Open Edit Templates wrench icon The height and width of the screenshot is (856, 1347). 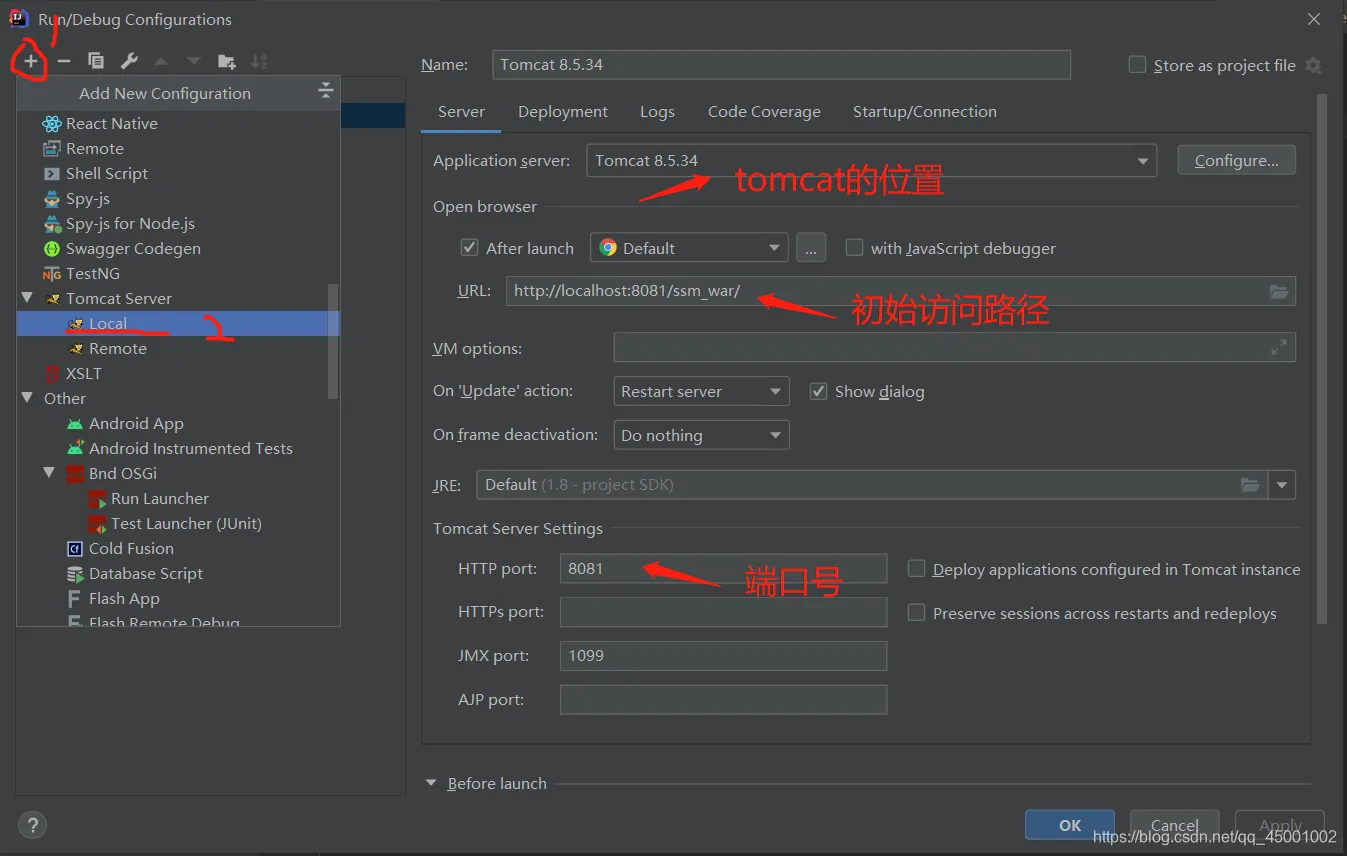(x=129, y=61)
